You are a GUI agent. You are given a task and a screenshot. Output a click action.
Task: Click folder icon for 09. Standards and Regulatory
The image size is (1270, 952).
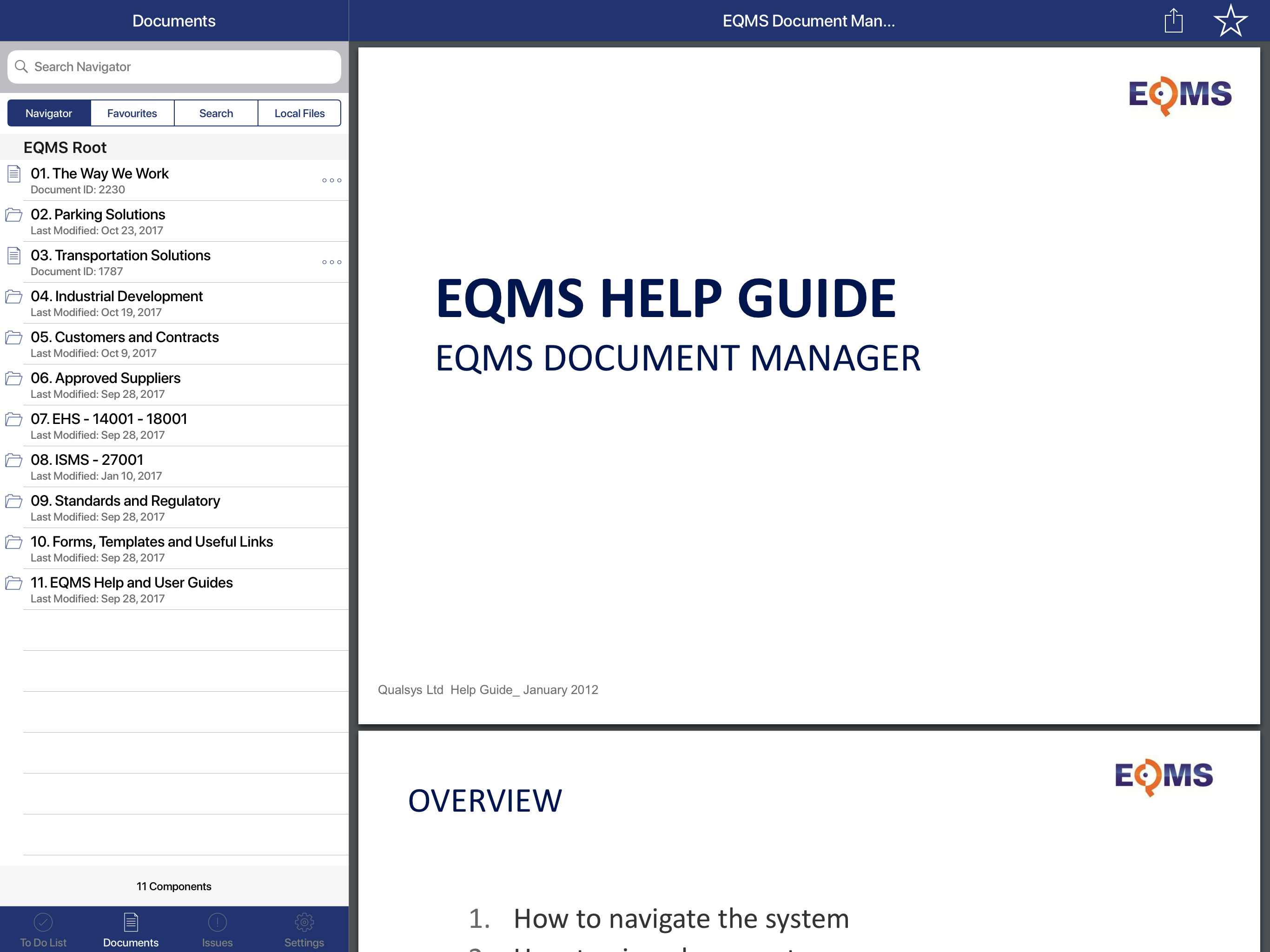point(14,501)
